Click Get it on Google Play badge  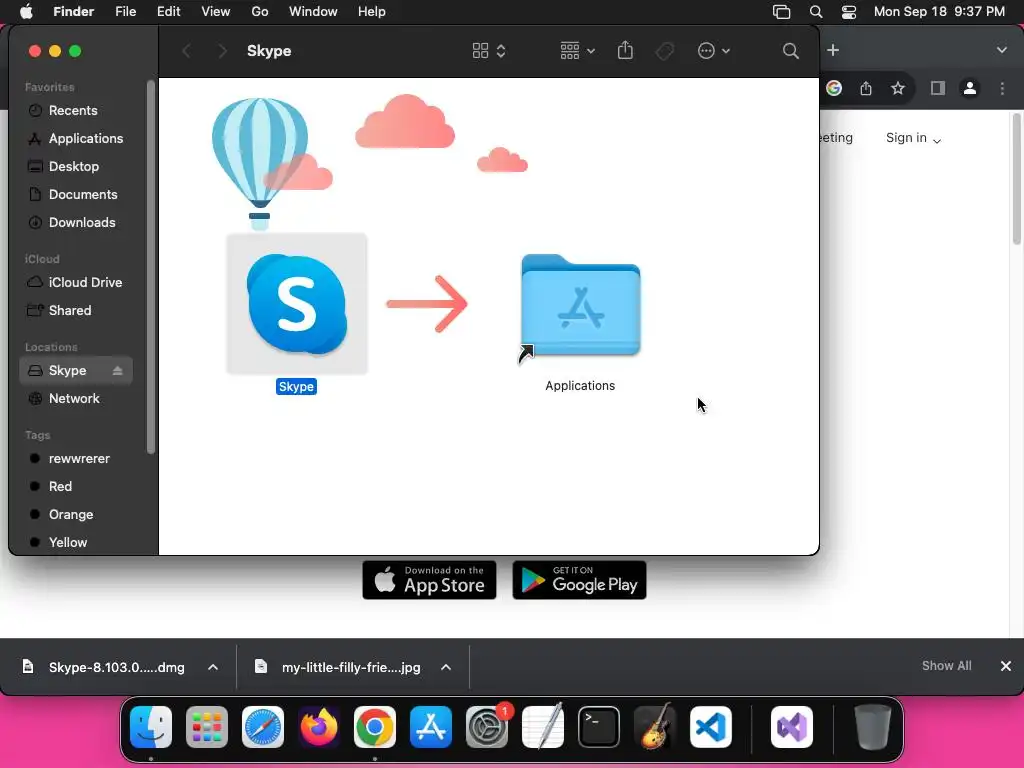point(579,580)
